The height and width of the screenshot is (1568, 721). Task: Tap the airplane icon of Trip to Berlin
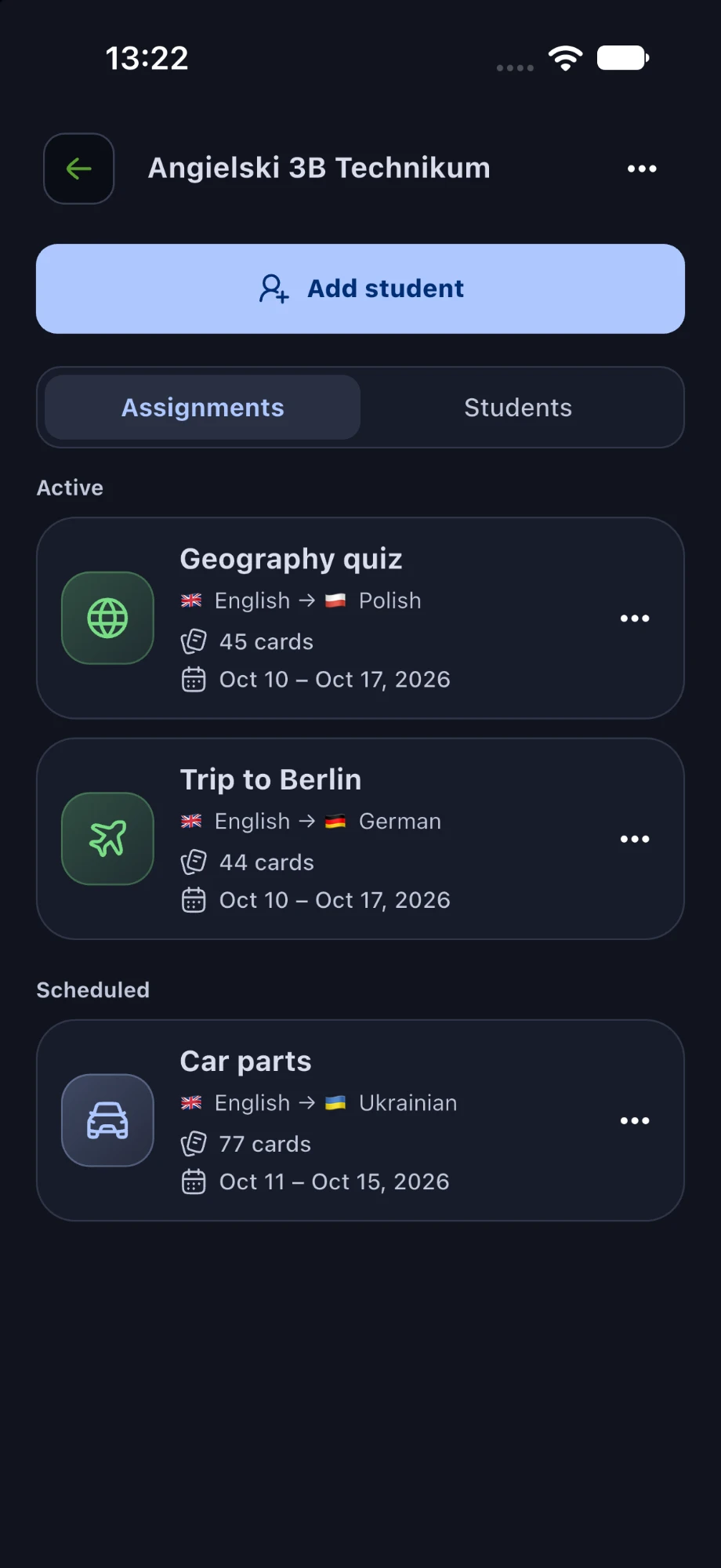(107, 839)
